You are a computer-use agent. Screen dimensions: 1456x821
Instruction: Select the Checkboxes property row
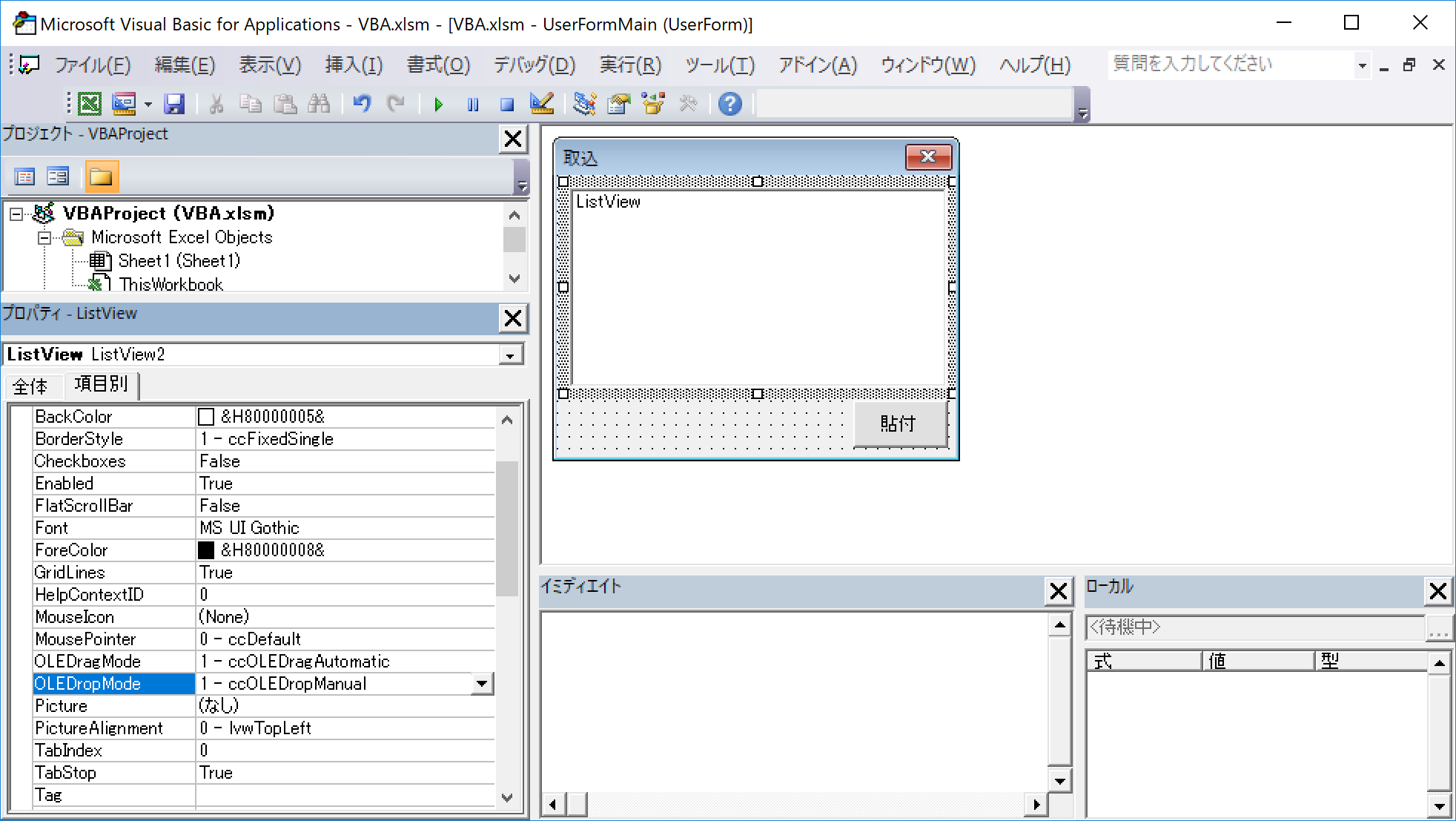click(x=263, y=461)
